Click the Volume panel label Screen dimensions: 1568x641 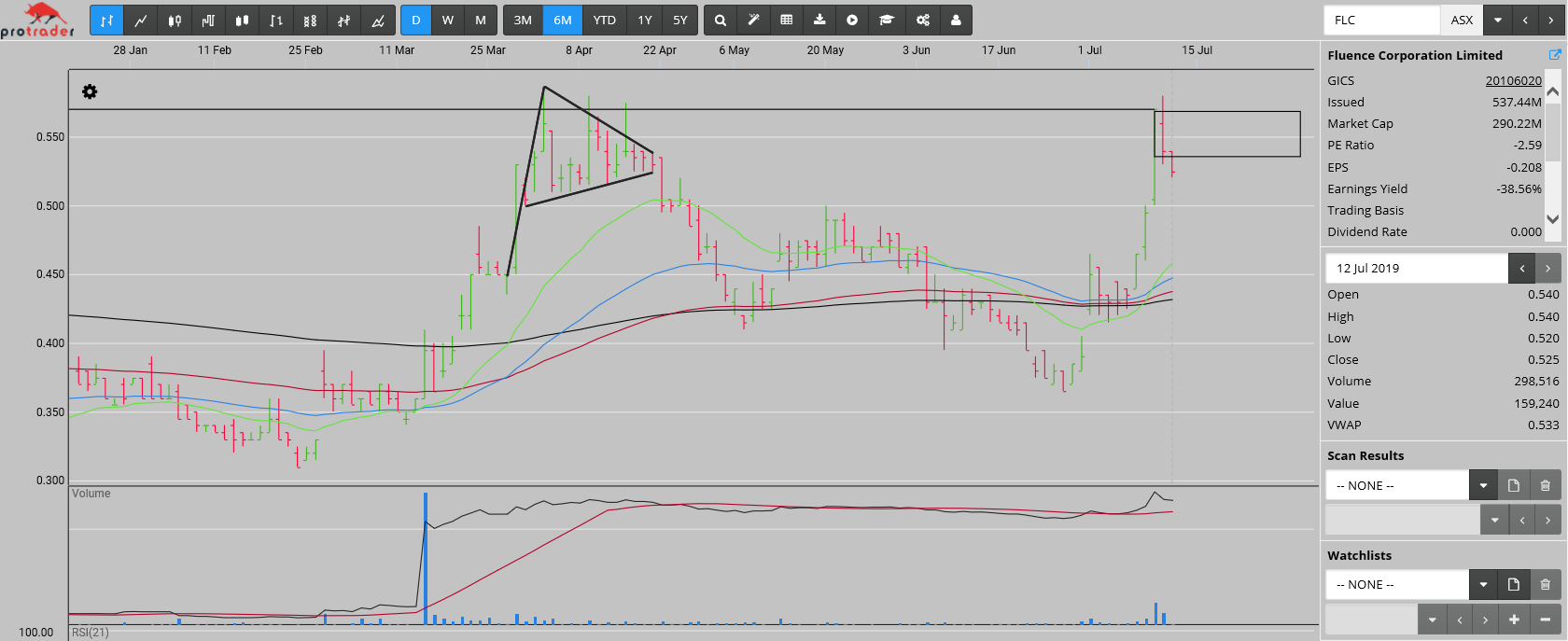tap(91, 494)
